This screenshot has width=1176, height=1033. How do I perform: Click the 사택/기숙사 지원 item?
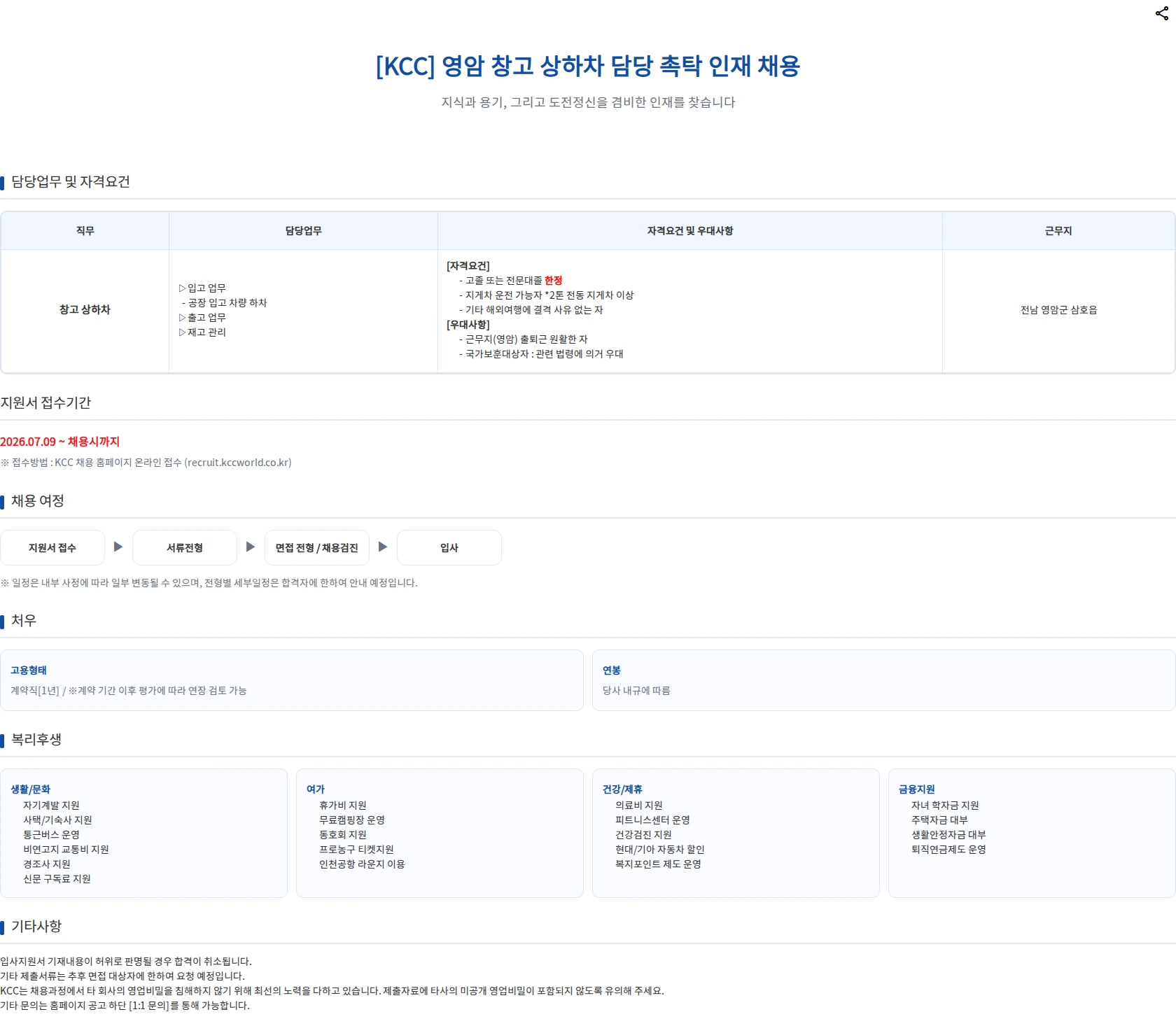(57, 820)
